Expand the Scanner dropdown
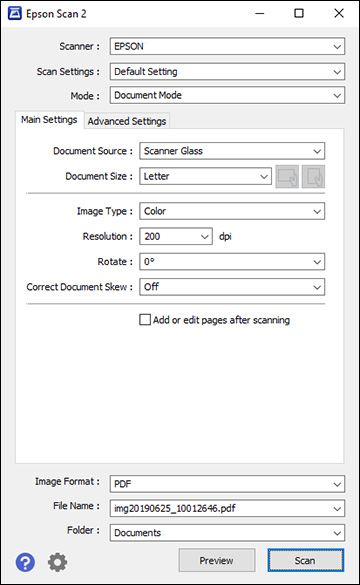Viewport: 360px width, 585px height. [x=227, y=46]
